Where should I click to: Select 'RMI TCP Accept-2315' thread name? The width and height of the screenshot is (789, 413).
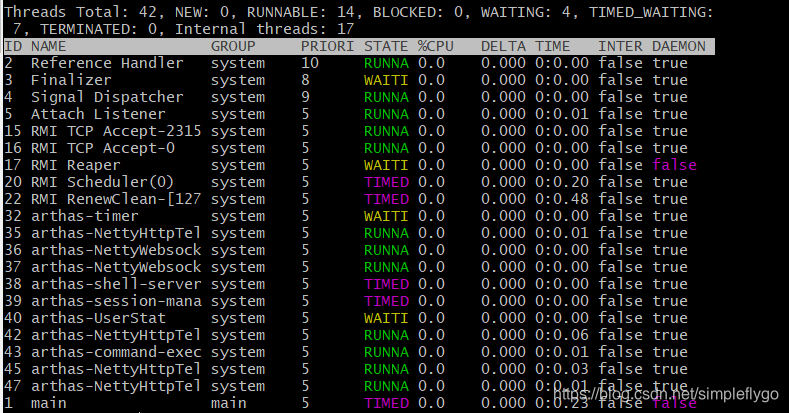[x=116, y=131]
